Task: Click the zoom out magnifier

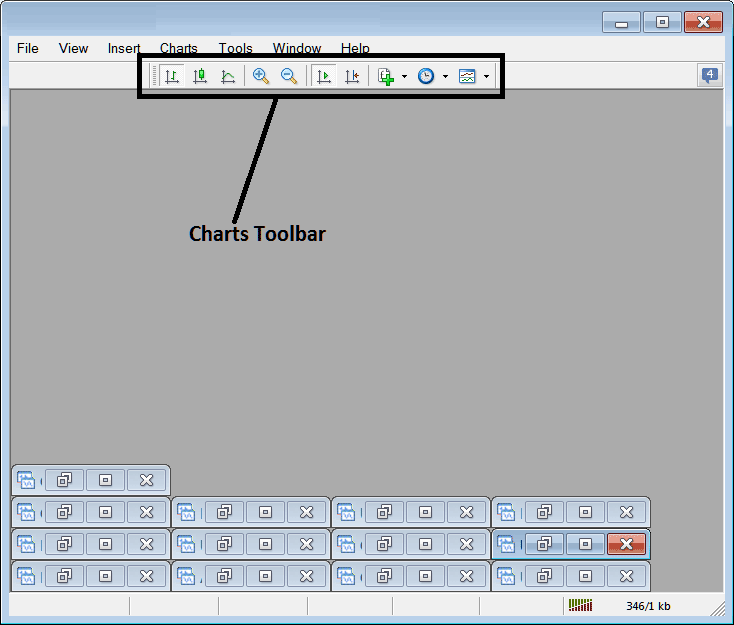Action: click(x=289, y=76)
